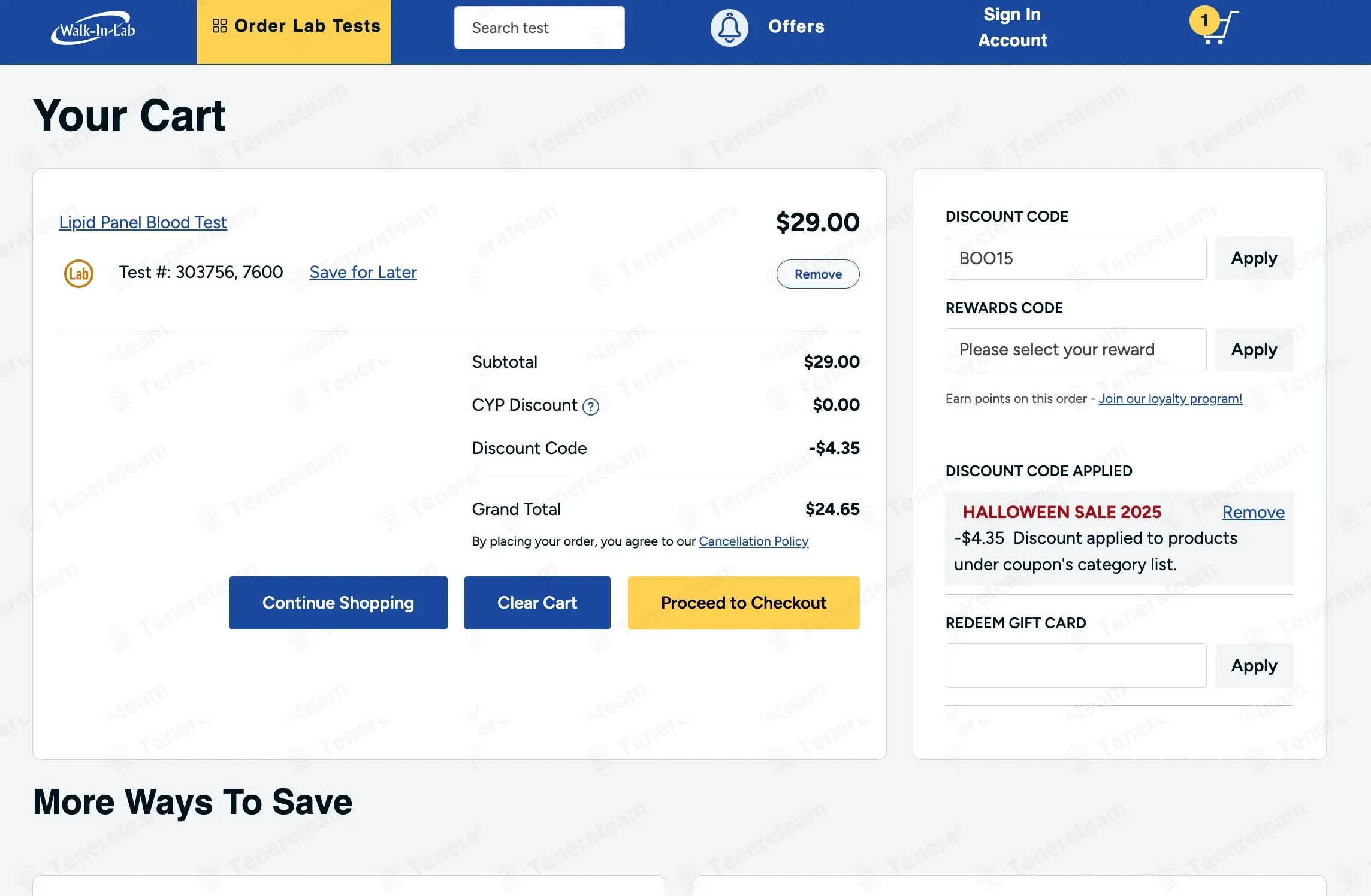Open the Offers menu item
The height and width of the screenshot is (896, 1371).
click(x=796, y=26)
